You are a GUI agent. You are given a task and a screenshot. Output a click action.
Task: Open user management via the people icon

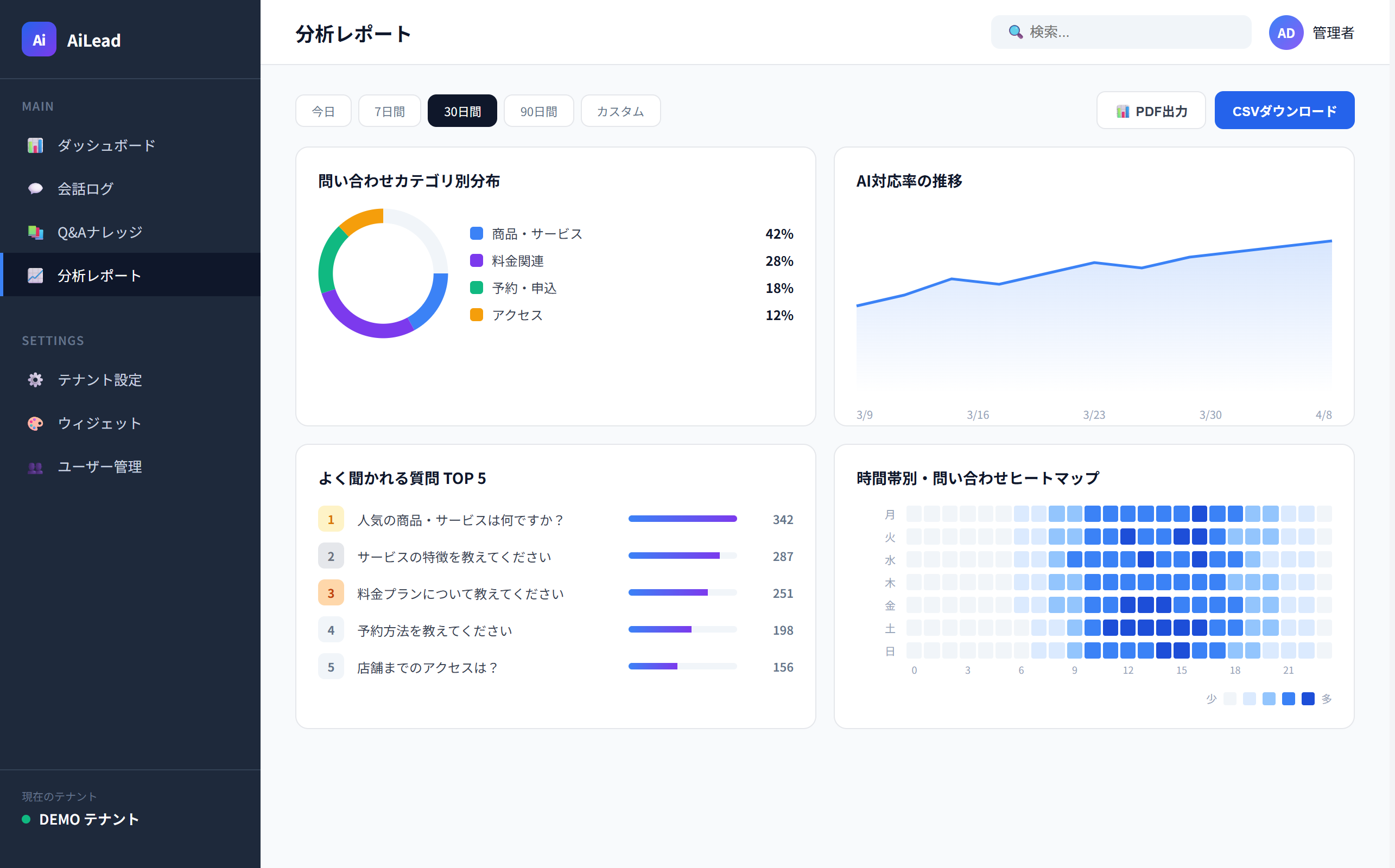[35, 467]
